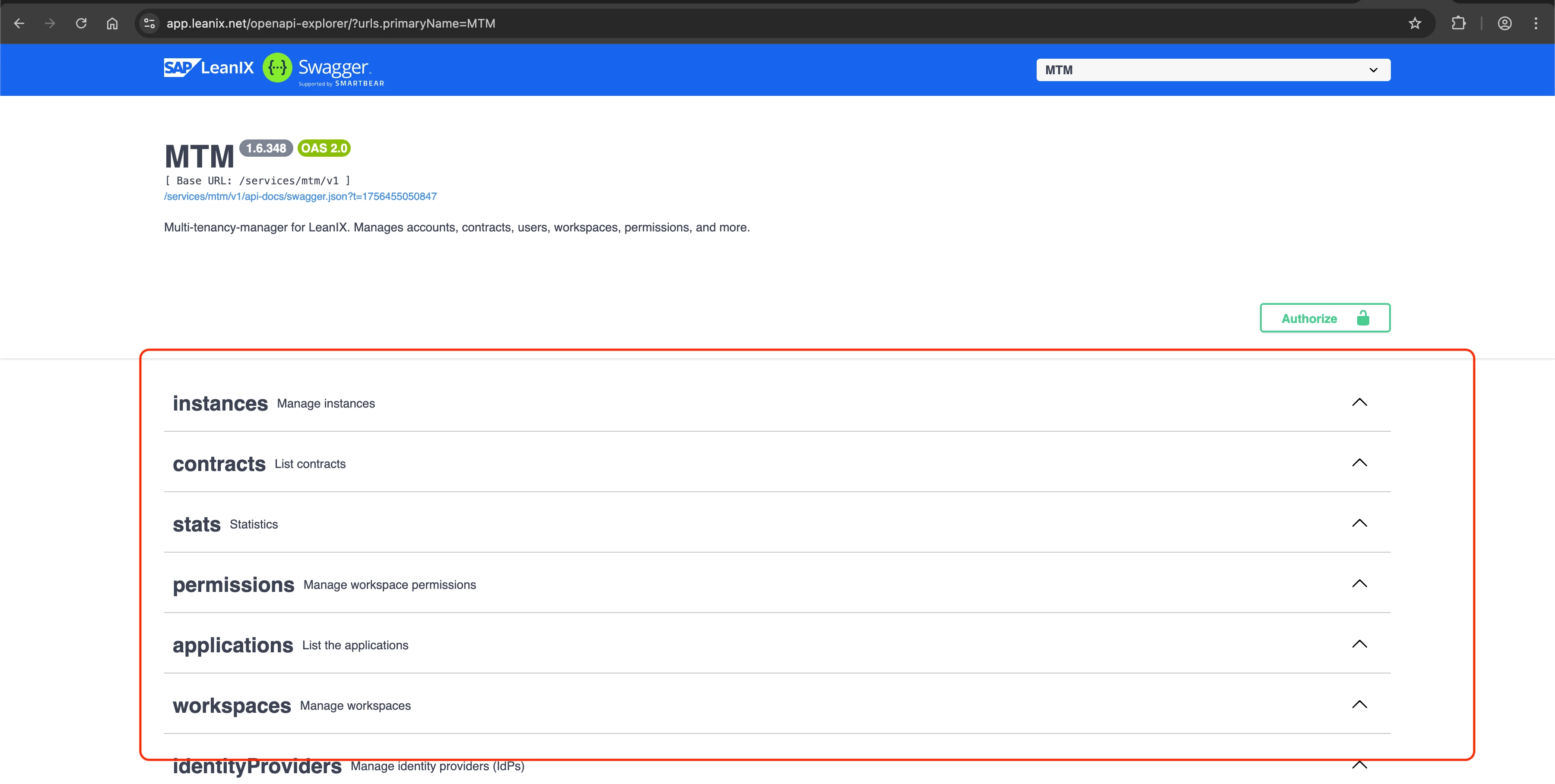Click the Base URL text
This screenshot has width=1555, height=784.
click(257, 180)
